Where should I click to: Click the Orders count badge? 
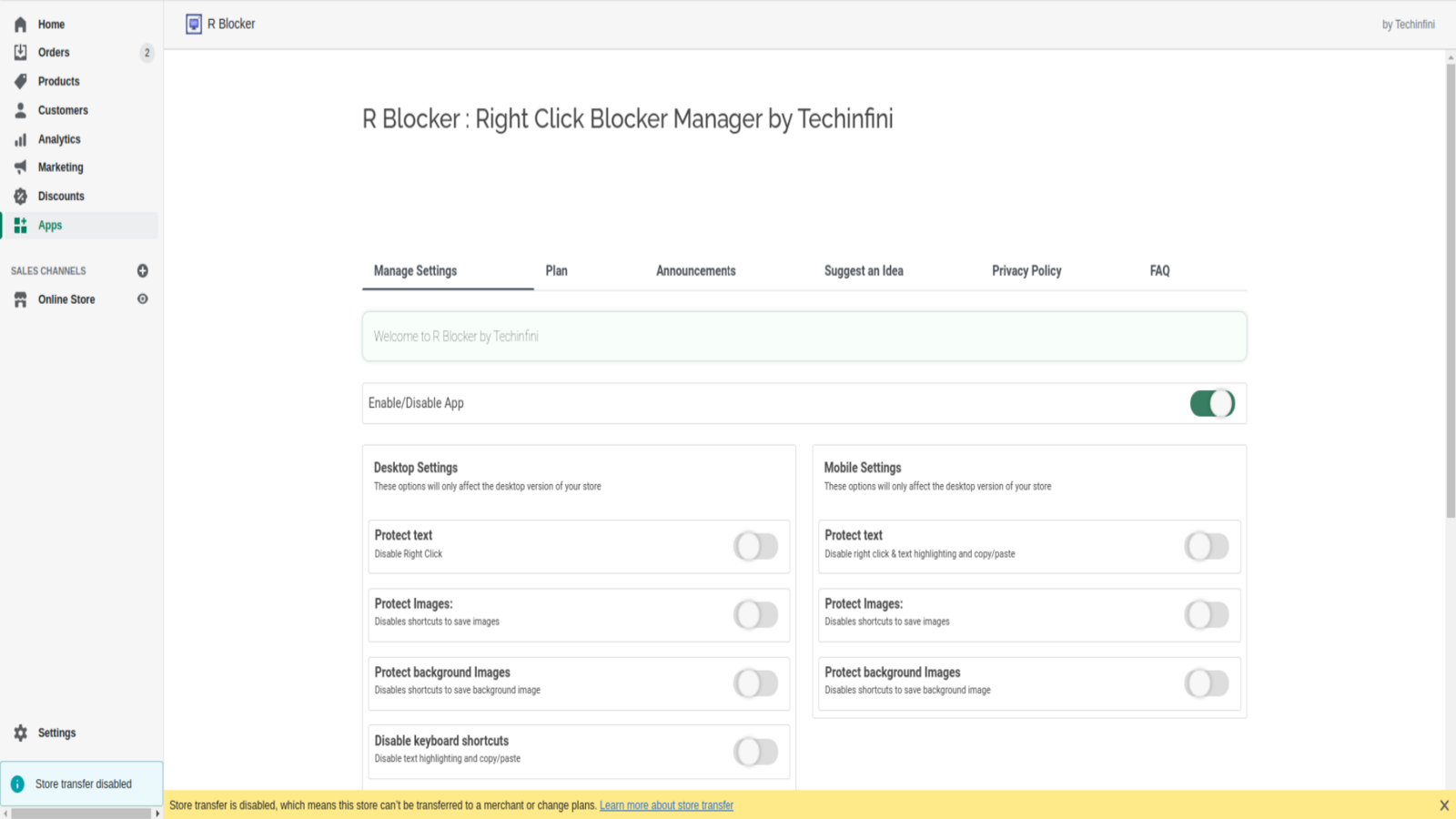tap(147, 53)
